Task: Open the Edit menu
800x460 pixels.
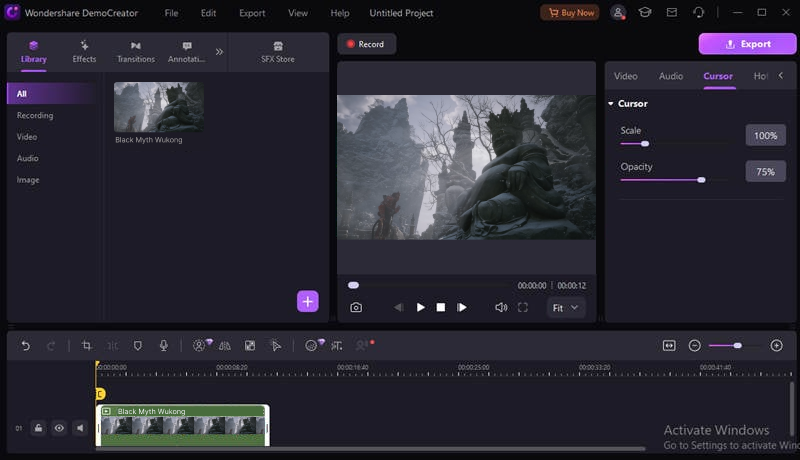Action: 208,13
